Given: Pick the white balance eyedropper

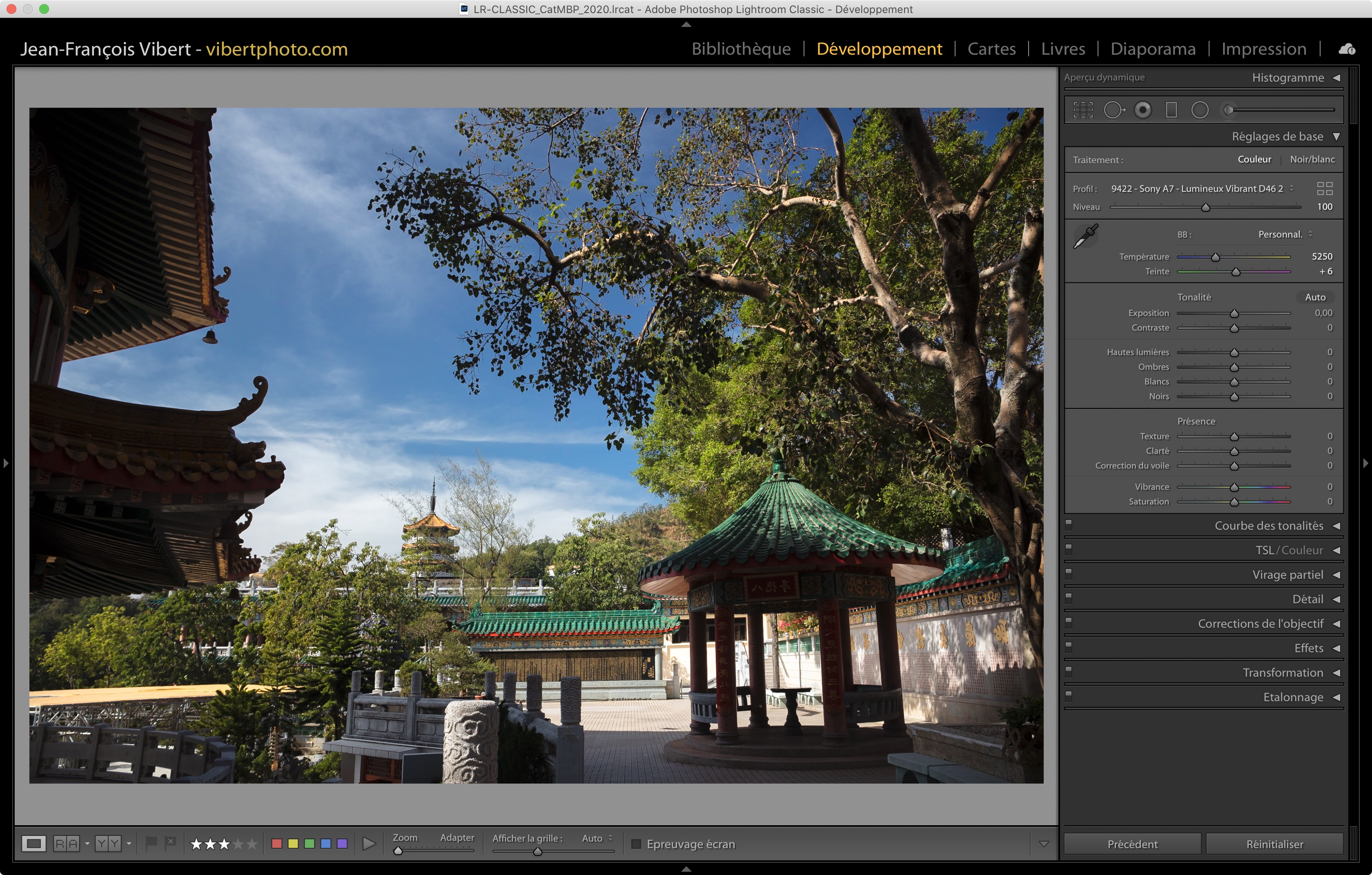Looking at the screenshot, I should pyautogui.click(x=1086, y=235).
